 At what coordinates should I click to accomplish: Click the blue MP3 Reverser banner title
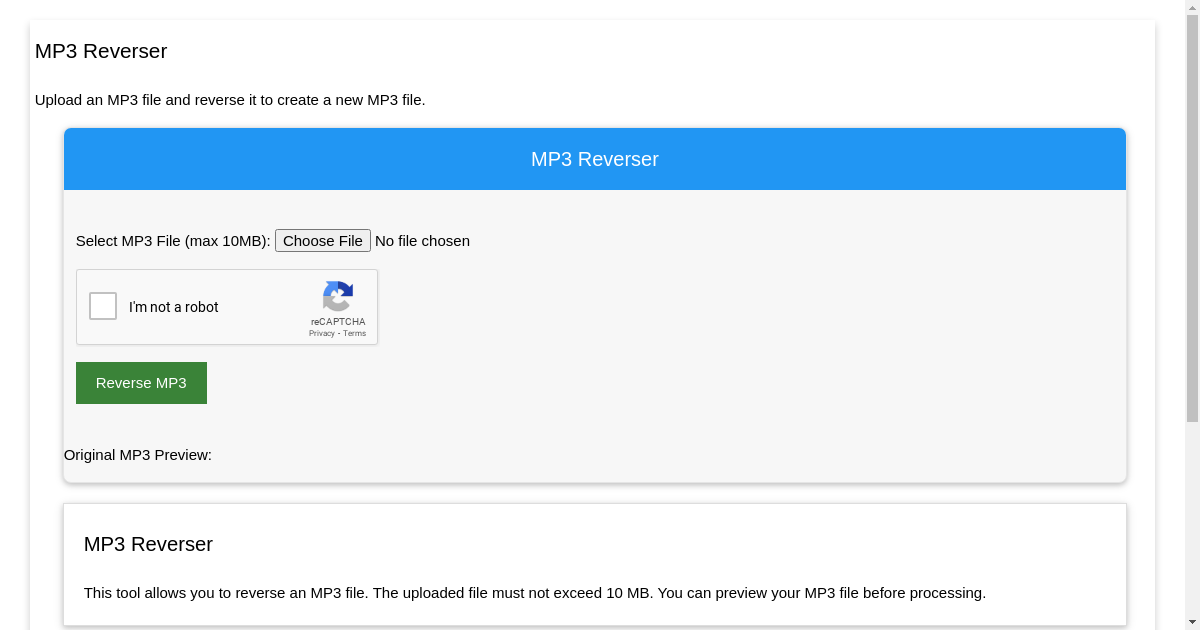(594, 159)
